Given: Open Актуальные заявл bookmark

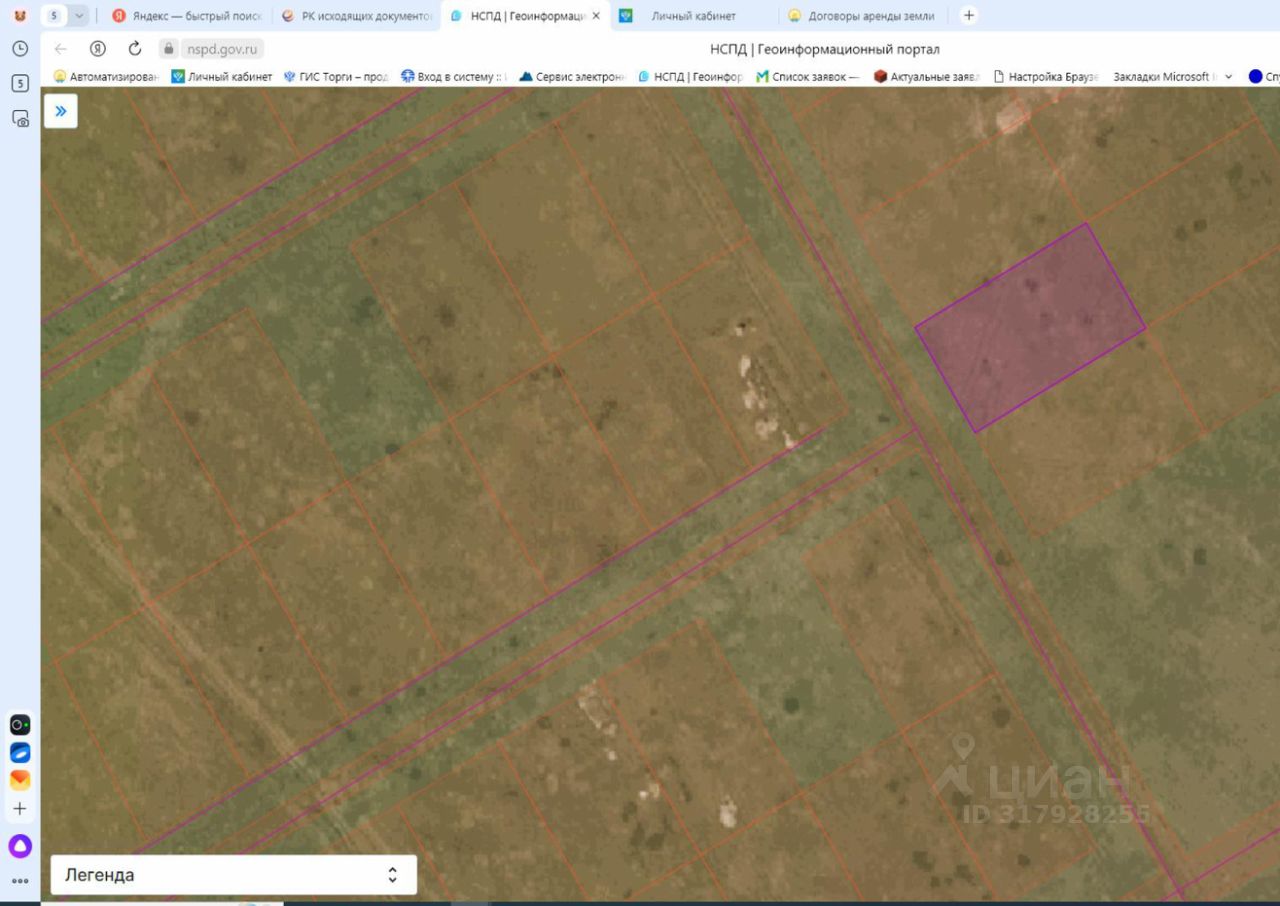Looking at the screenshot, I should tap(927, 76).
